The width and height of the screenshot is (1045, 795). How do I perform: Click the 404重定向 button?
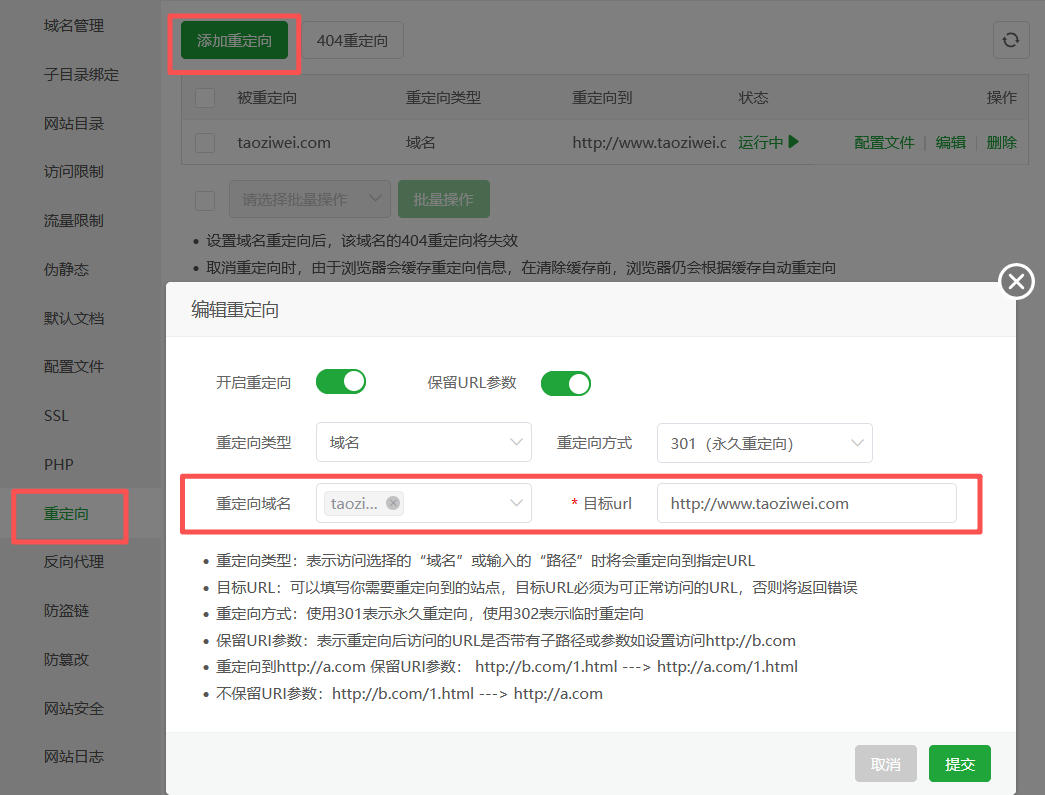click(352, 41)
